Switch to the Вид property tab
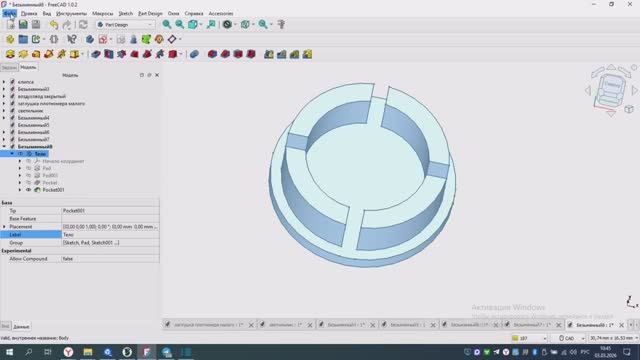 coord(5,326)
